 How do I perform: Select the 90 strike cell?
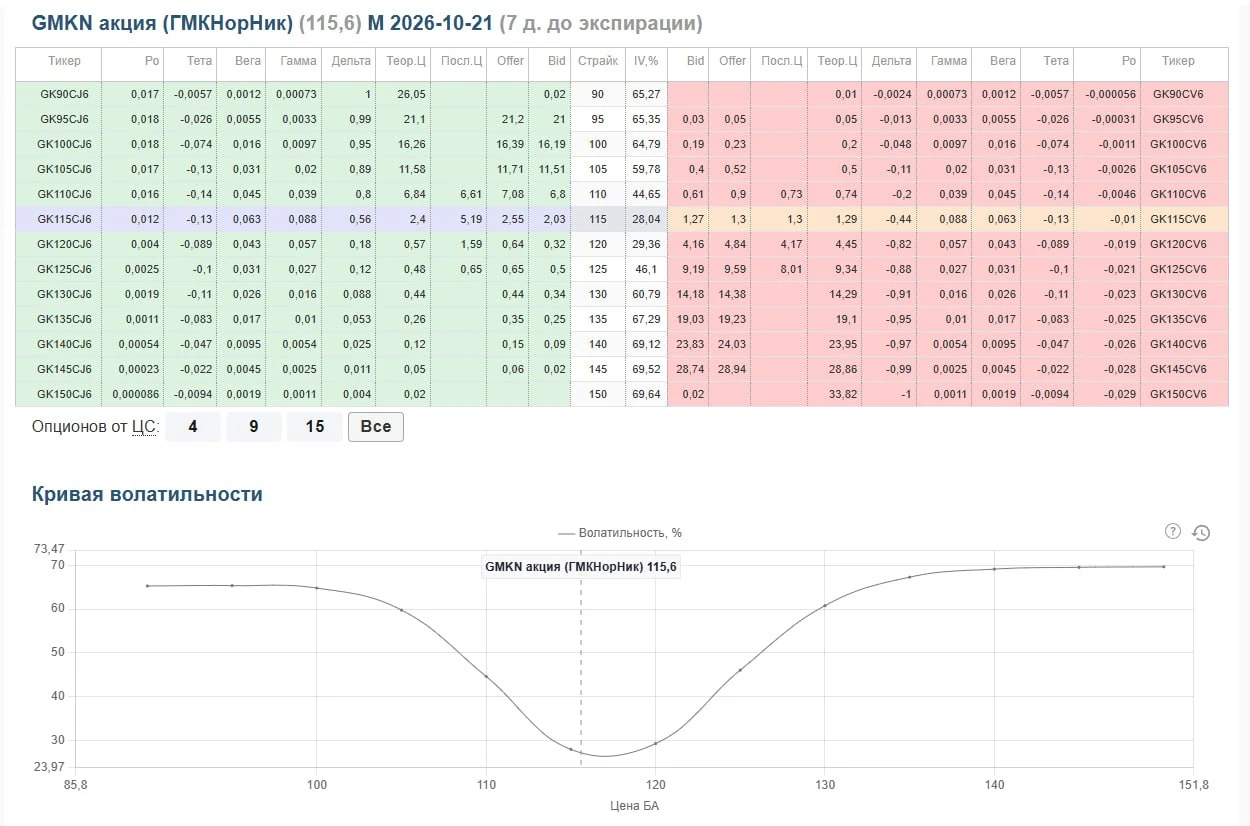598,94
